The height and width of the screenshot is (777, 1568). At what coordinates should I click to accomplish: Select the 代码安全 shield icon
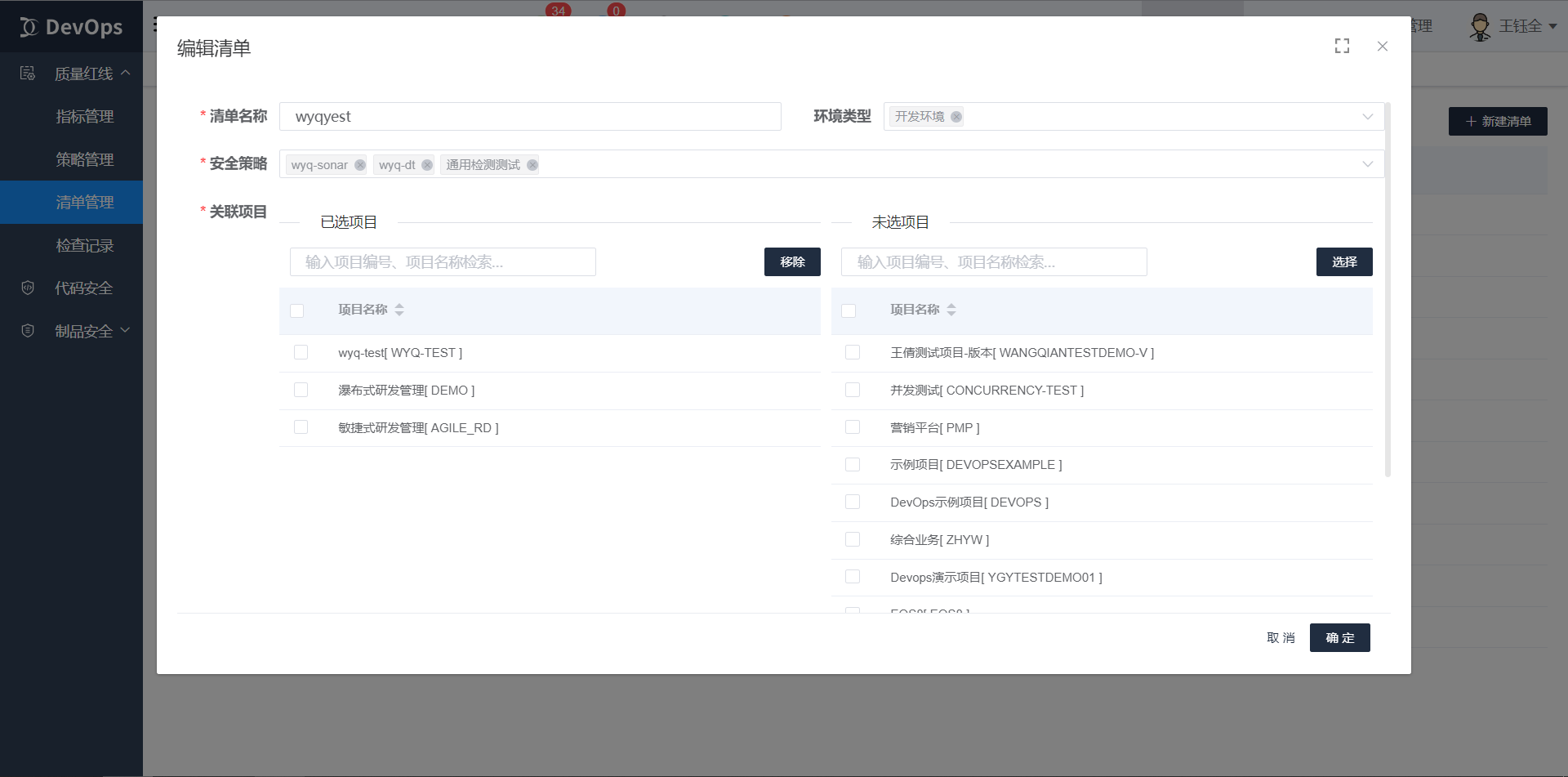pyautogui.click(x=27, y=288)
